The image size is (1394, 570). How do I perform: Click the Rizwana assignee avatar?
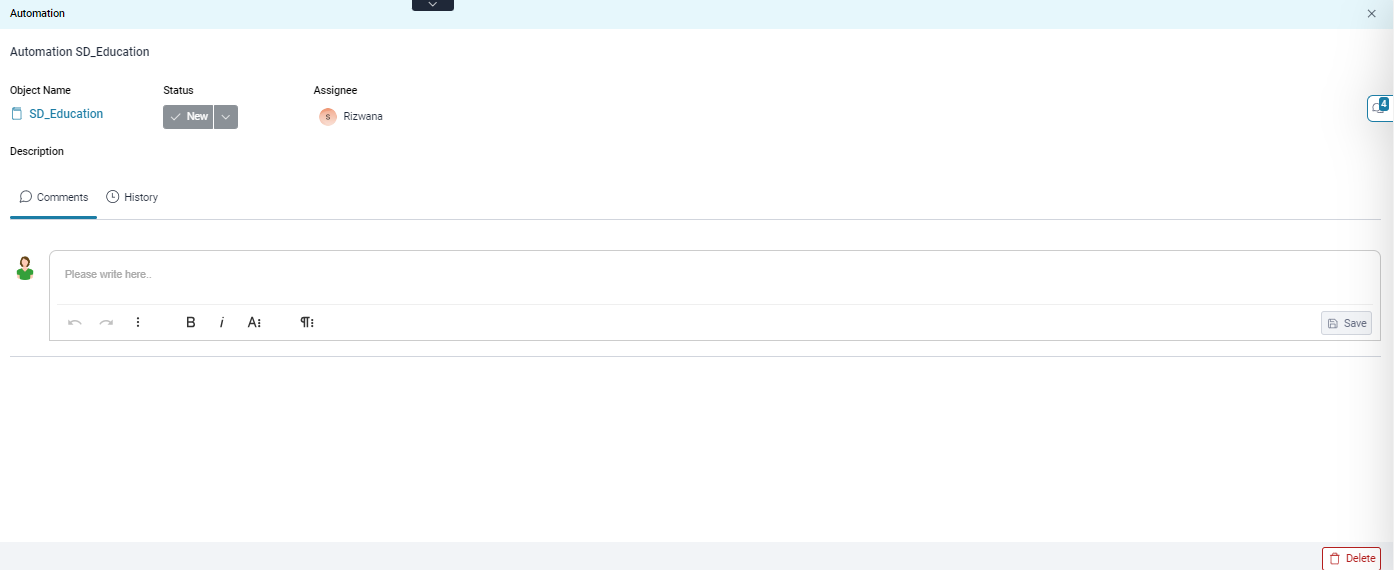pyautogui.click(x=328, y=117)
